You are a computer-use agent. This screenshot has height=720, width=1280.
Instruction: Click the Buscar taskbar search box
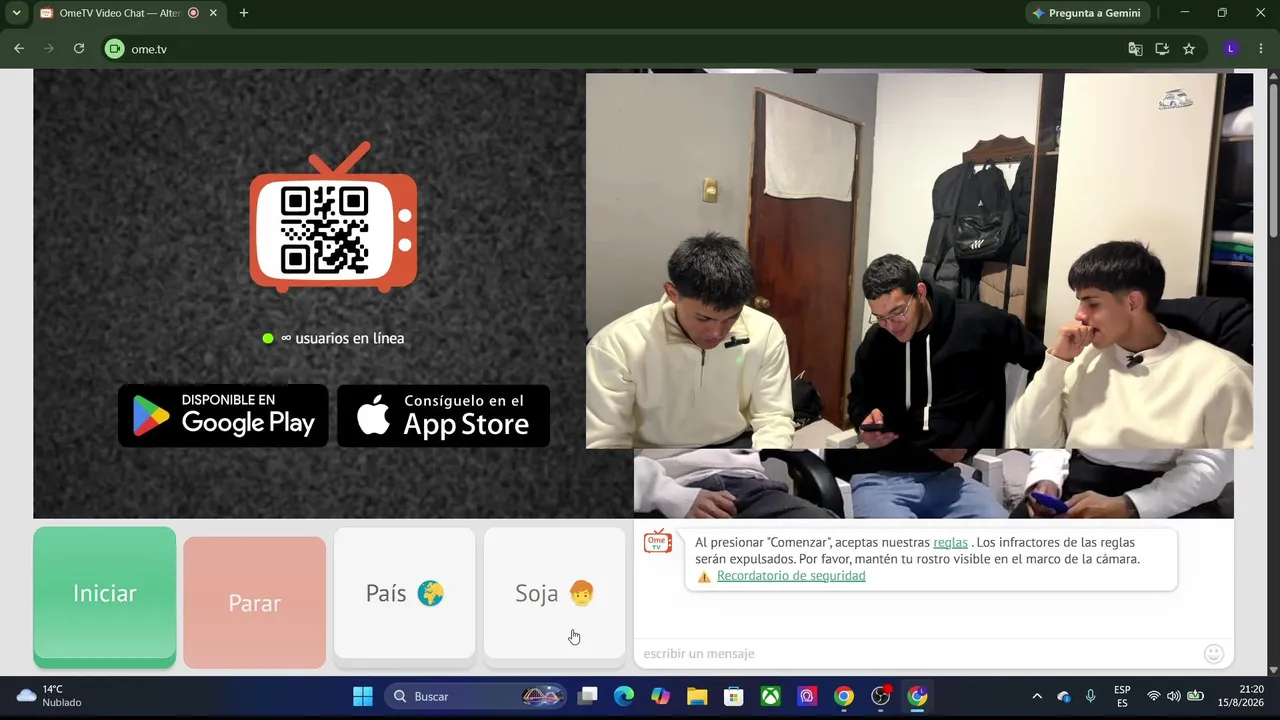click(475, 696)
